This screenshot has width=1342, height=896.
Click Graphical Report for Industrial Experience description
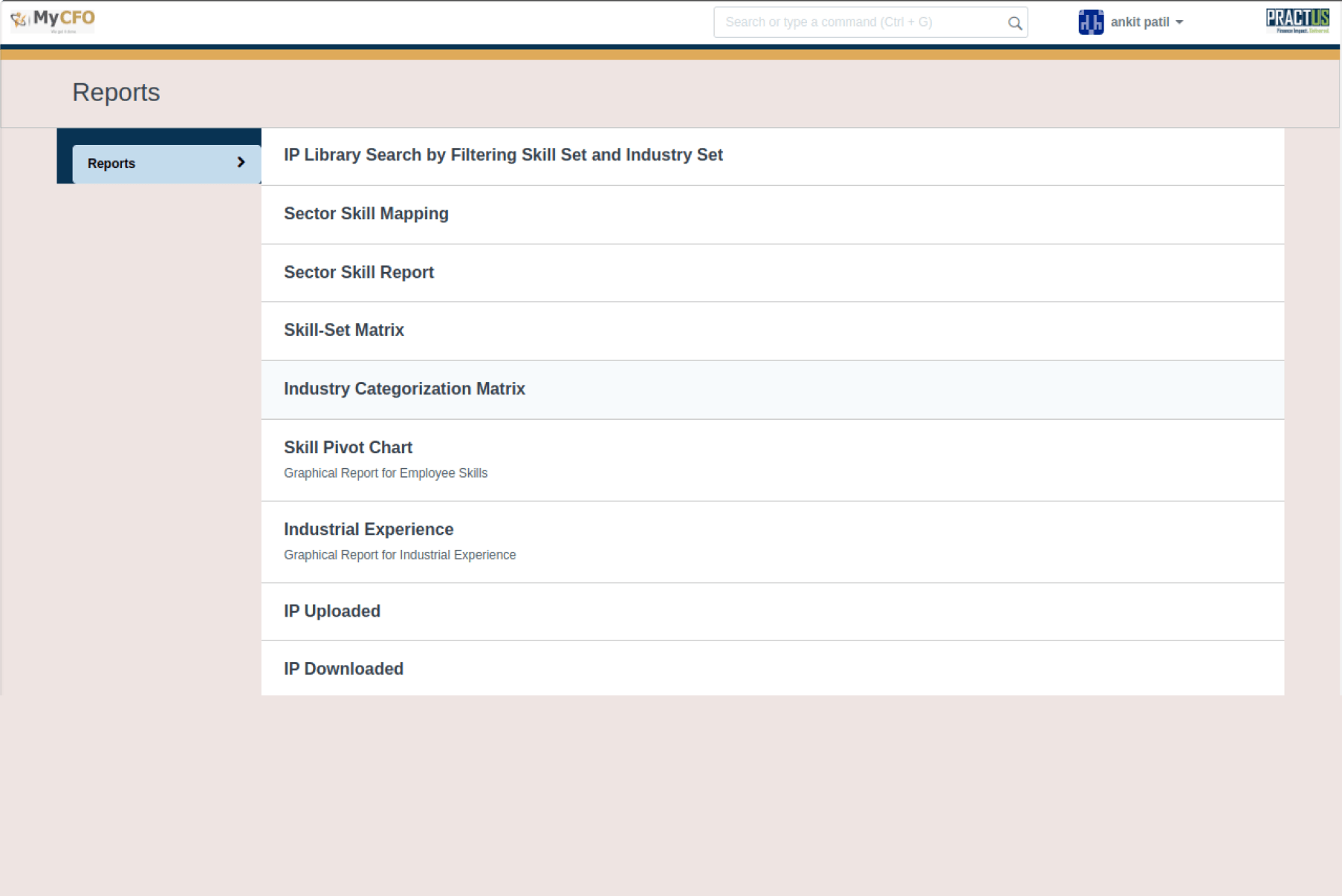(x=399, y=555)
